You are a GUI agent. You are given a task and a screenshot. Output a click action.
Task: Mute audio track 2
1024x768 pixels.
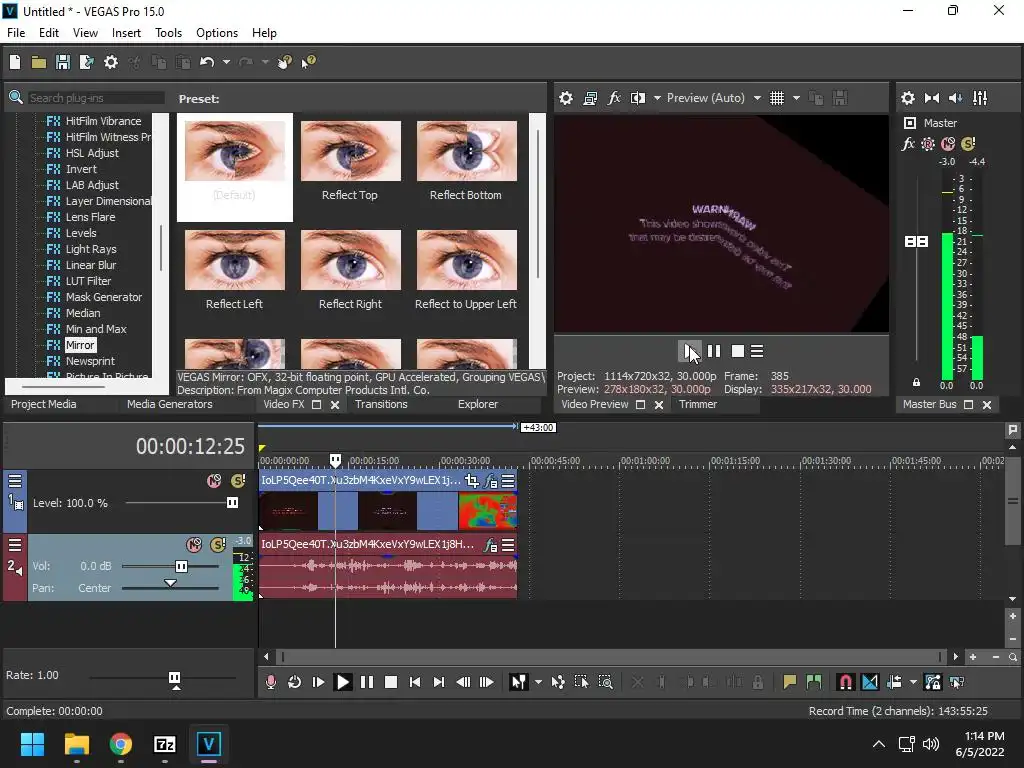point(194,544)
